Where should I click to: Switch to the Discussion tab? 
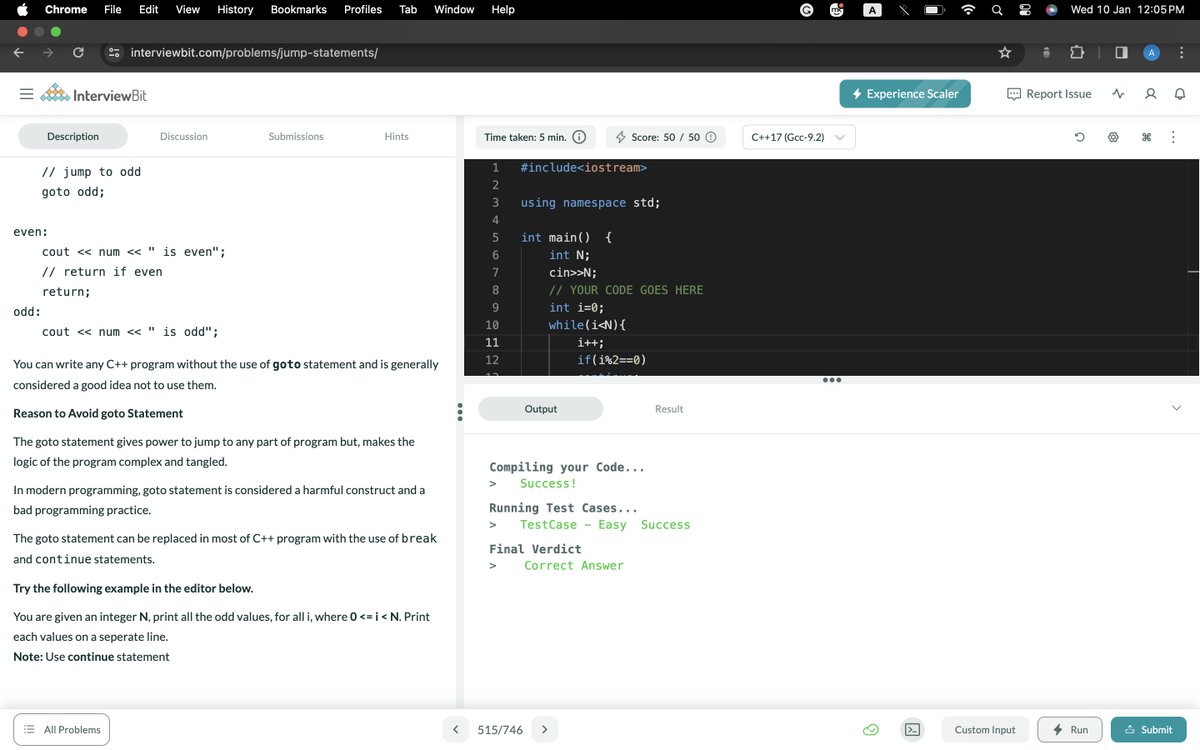184,136
